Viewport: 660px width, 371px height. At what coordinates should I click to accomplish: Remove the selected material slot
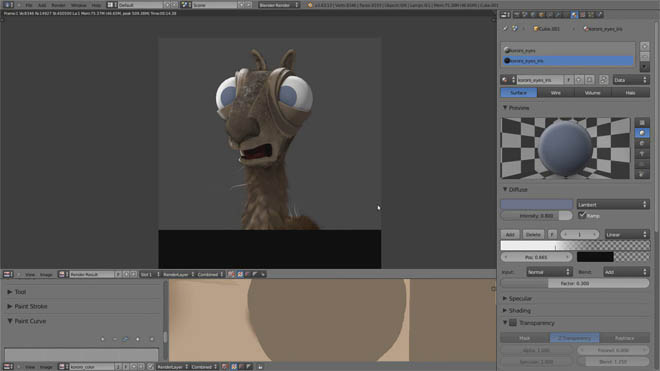click(x=644, y=56)
